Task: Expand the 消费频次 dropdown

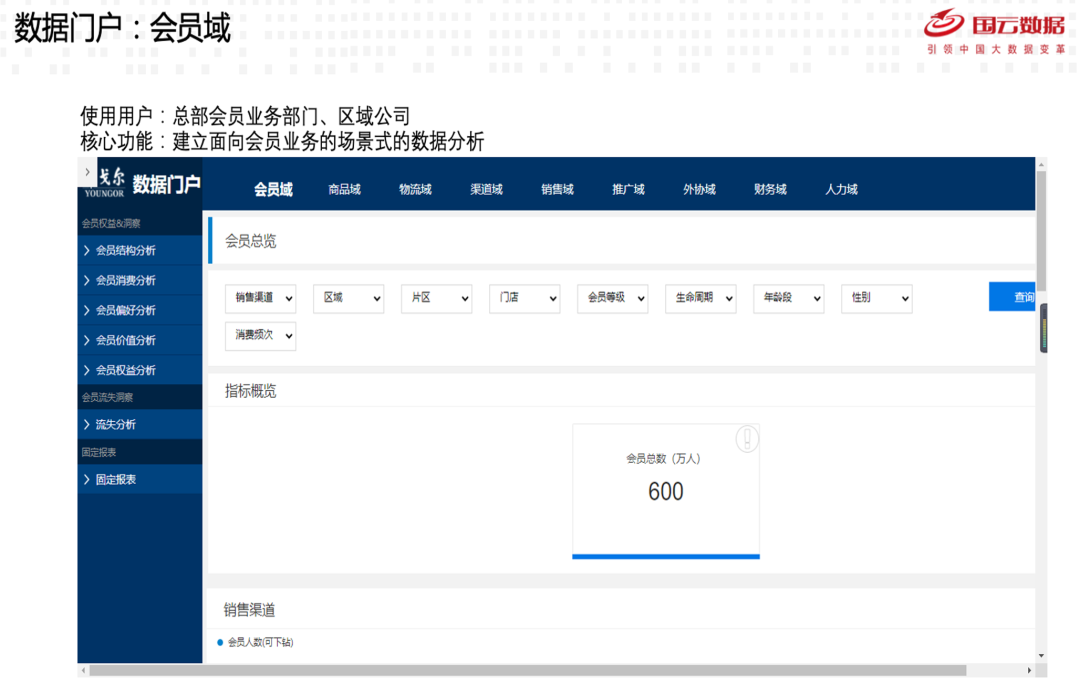Action: coord(260,335)
